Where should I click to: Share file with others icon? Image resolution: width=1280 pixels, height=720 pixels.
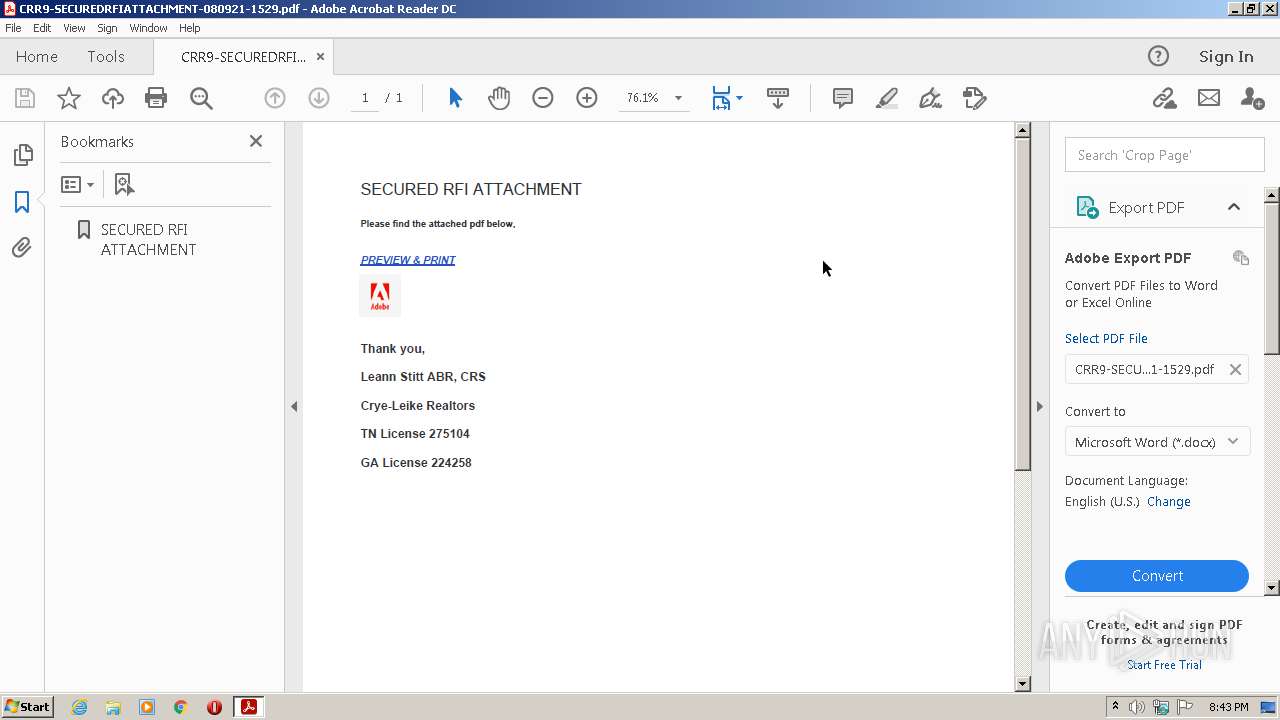pyautogui.click(x=1252, y=98)
